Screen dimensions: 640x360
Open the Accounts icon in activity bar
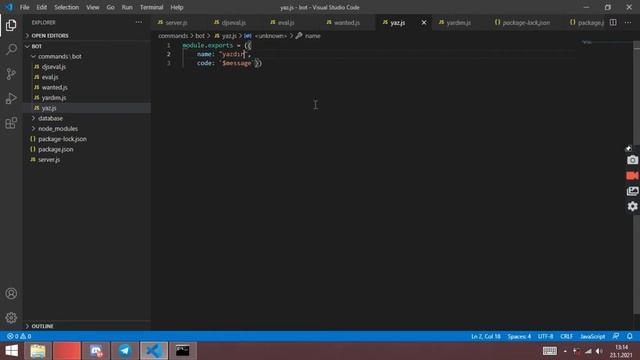[x=11, y=293]
